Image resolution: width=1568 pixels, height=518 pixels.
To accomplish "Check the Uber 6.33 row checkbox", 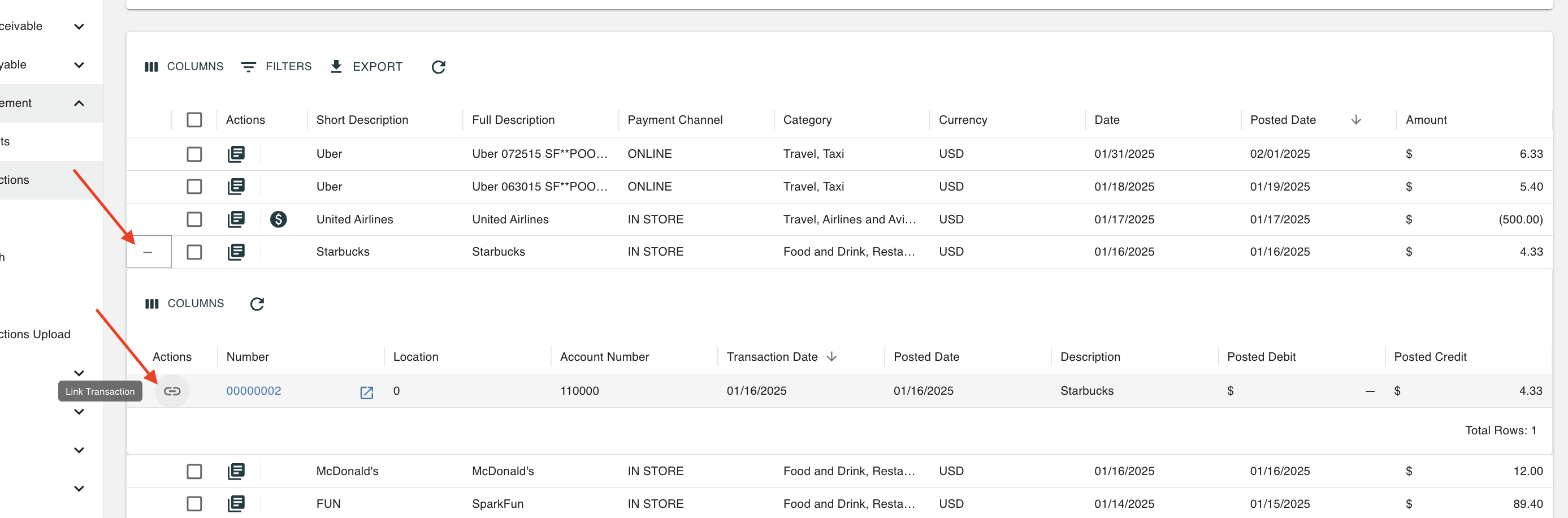I will 194,154.
